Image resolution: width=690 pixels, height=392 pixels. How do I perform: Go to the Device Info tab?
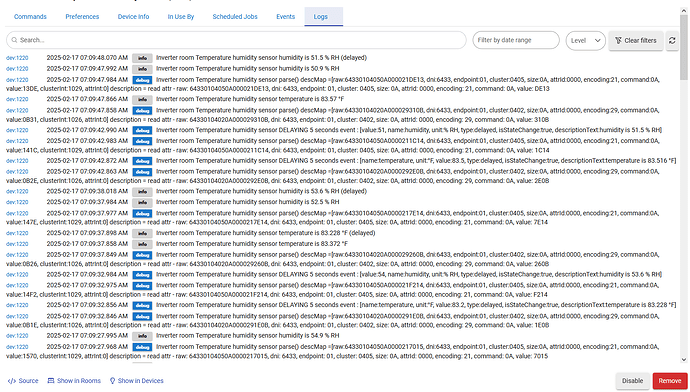(133, 17)
